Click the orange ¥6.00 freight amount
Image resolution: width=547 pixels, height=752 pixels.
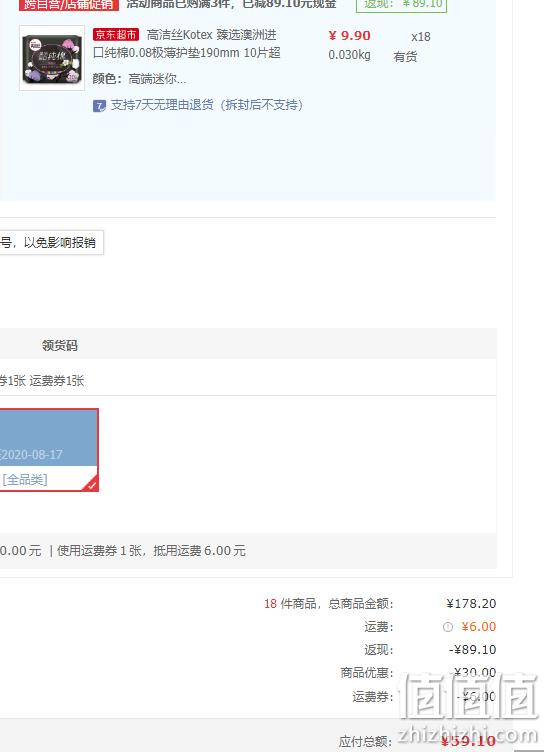coord(478,626)
